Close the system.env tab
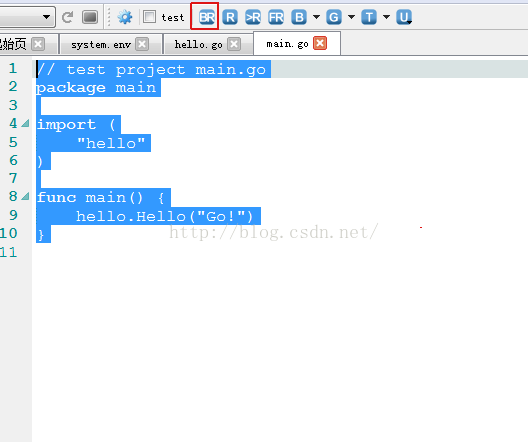 coord(142,44)
